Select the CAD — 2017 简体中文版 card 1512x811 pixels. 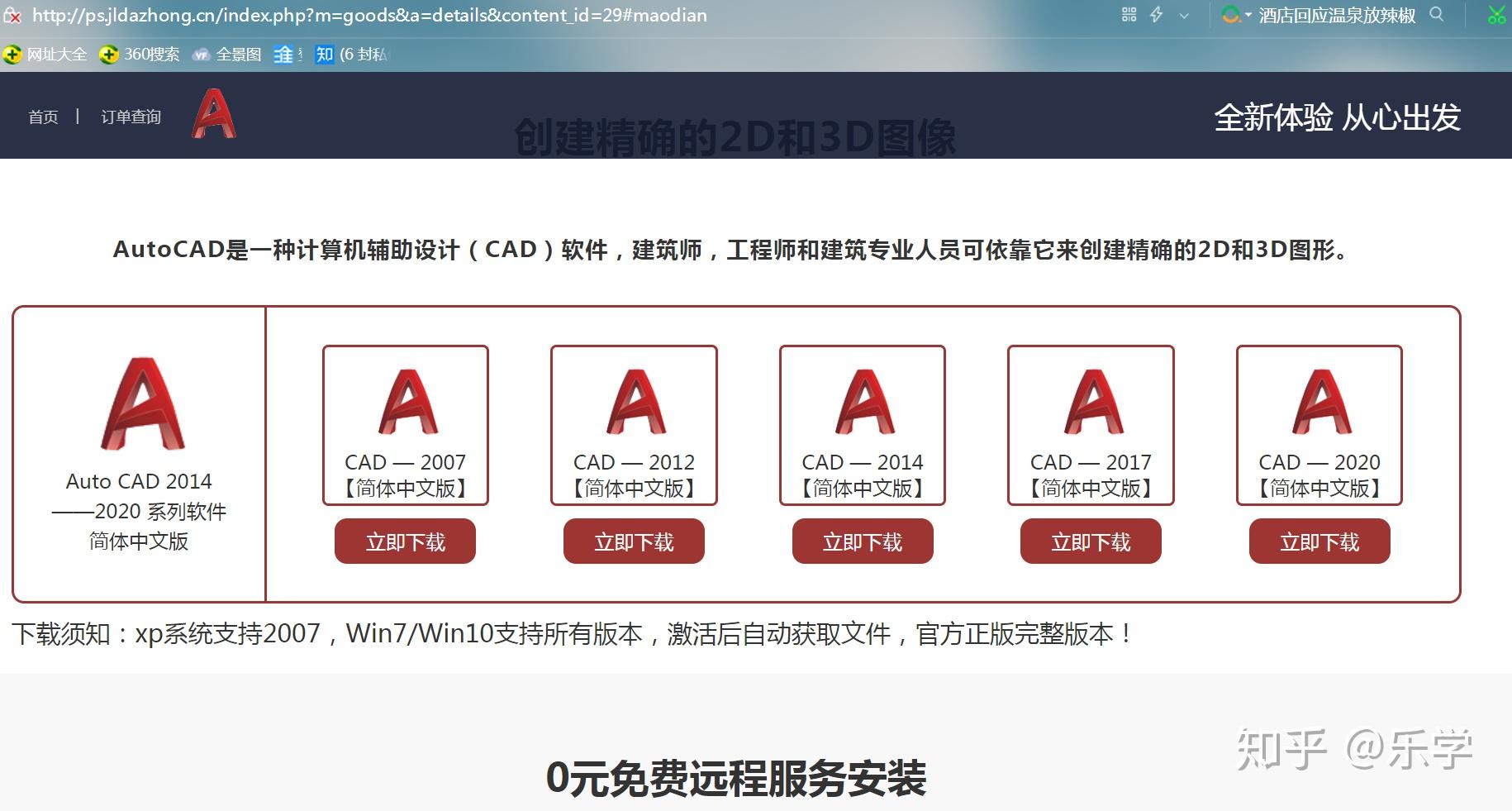(1091, 425)
